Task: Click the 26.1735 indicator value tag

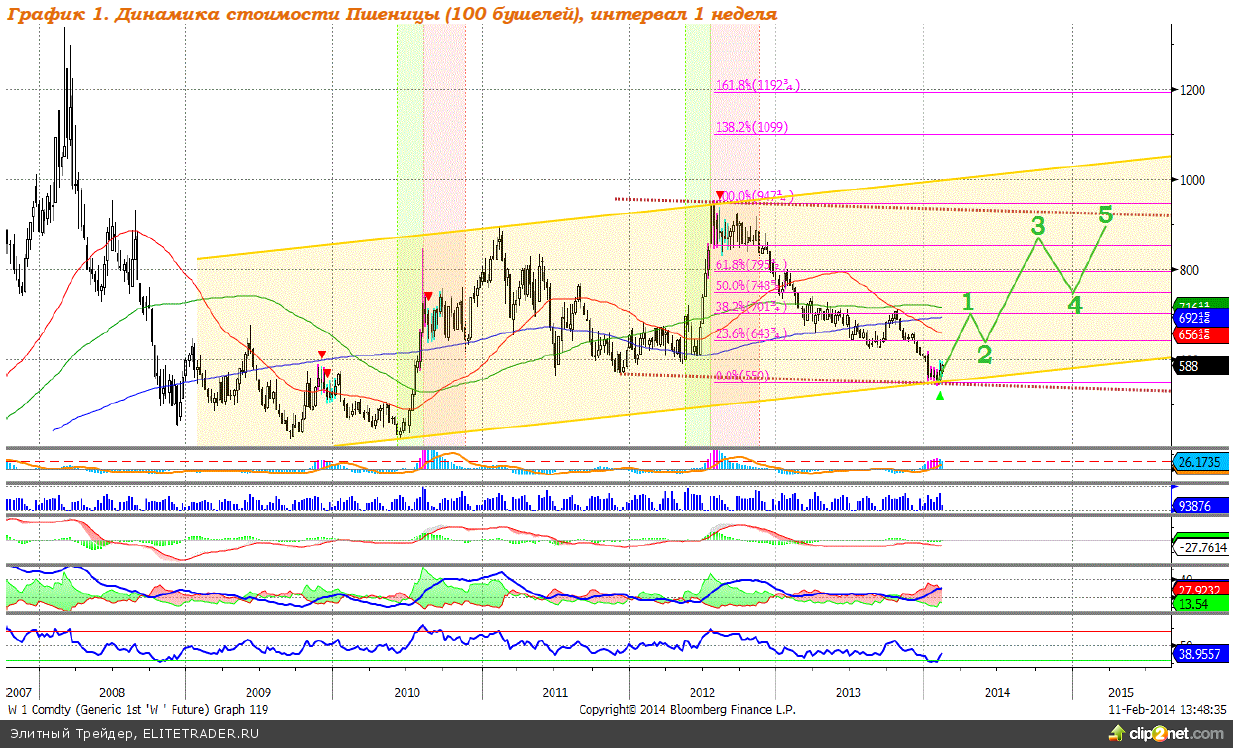Action: [x=1200, y=463]
